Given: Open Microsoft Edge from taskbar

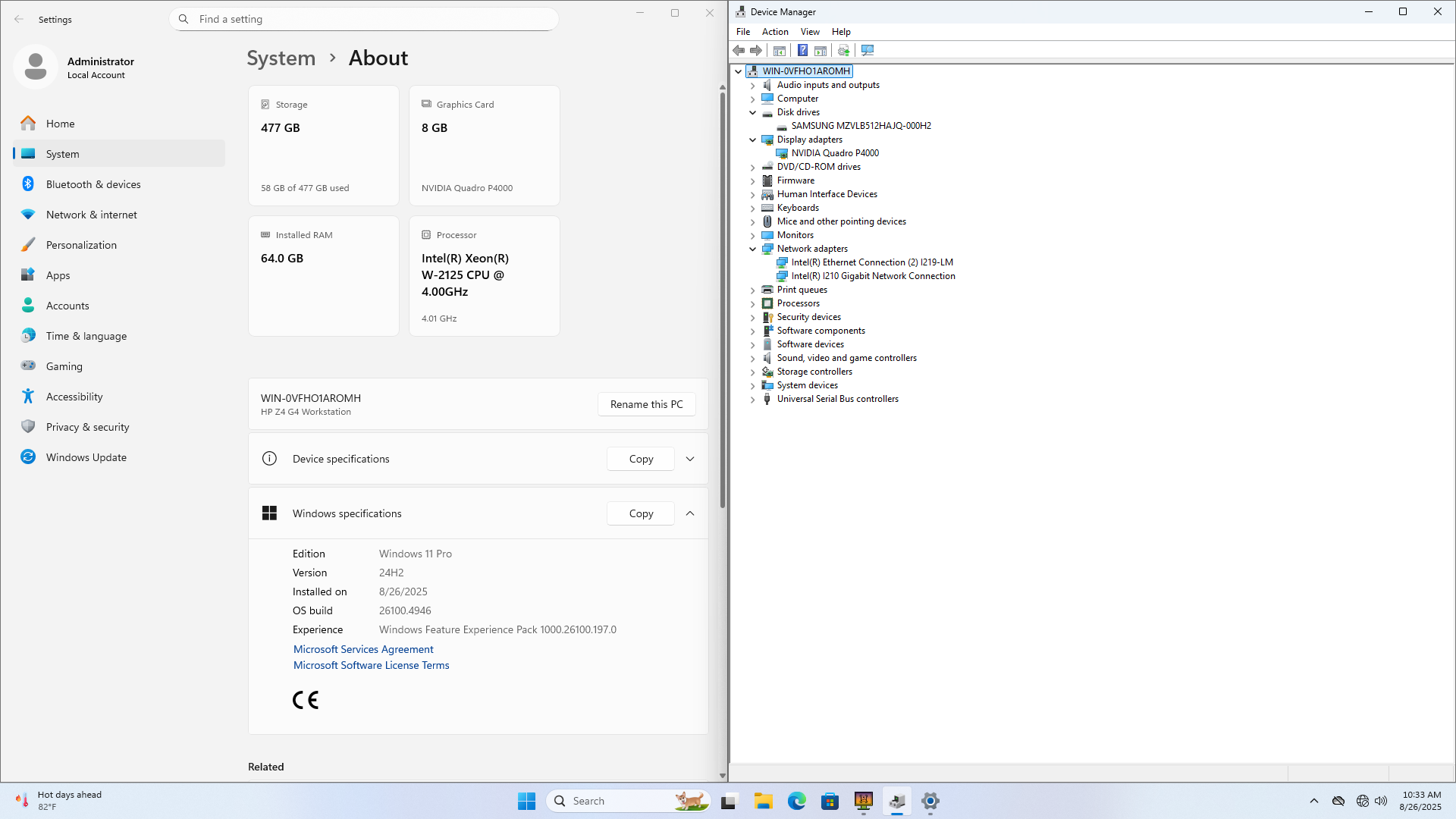Looking at the screenshot, I should [796, 801].
